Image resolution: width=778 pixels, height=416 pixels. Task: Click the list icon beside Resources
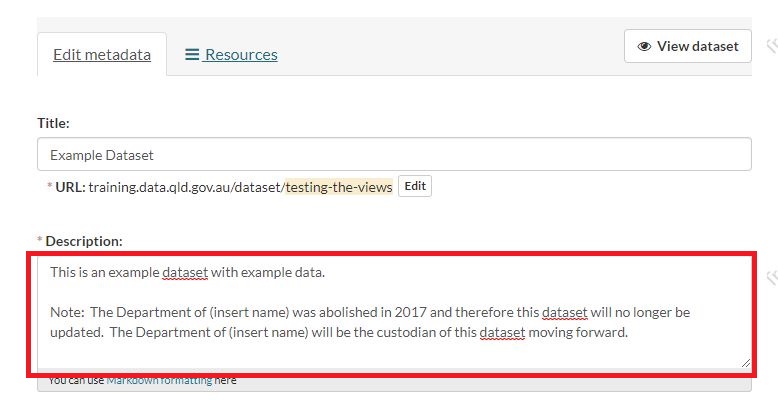[192, 55]
